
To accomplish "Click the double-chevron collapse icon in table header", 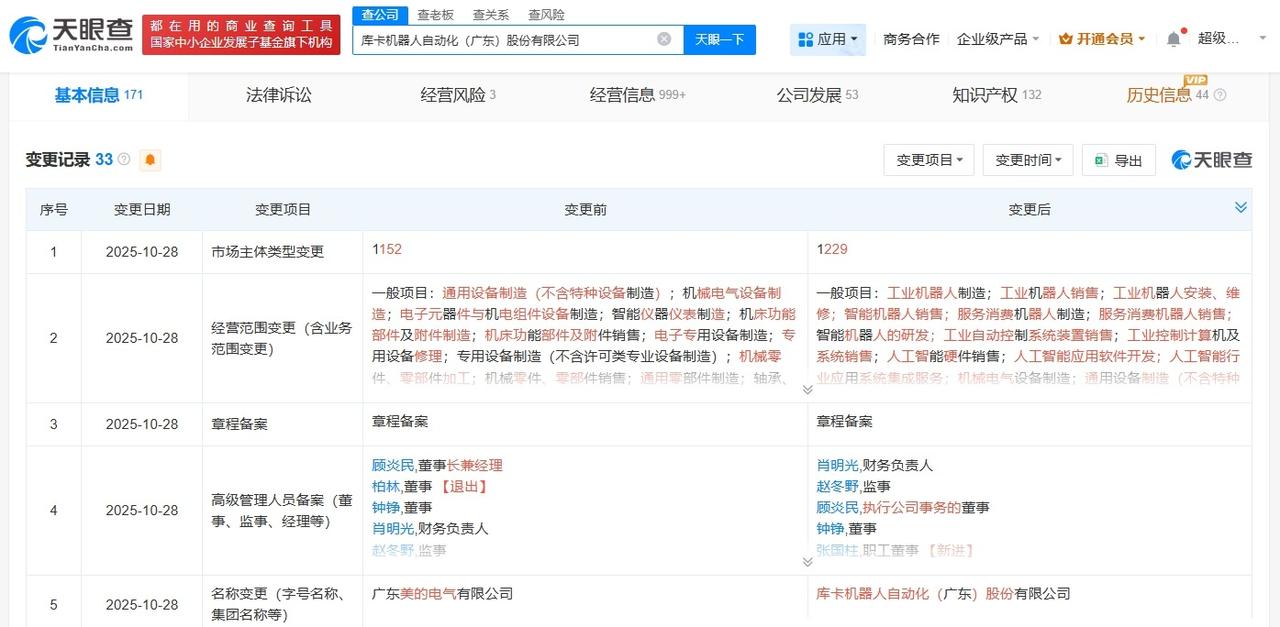I will [1241, 208].
